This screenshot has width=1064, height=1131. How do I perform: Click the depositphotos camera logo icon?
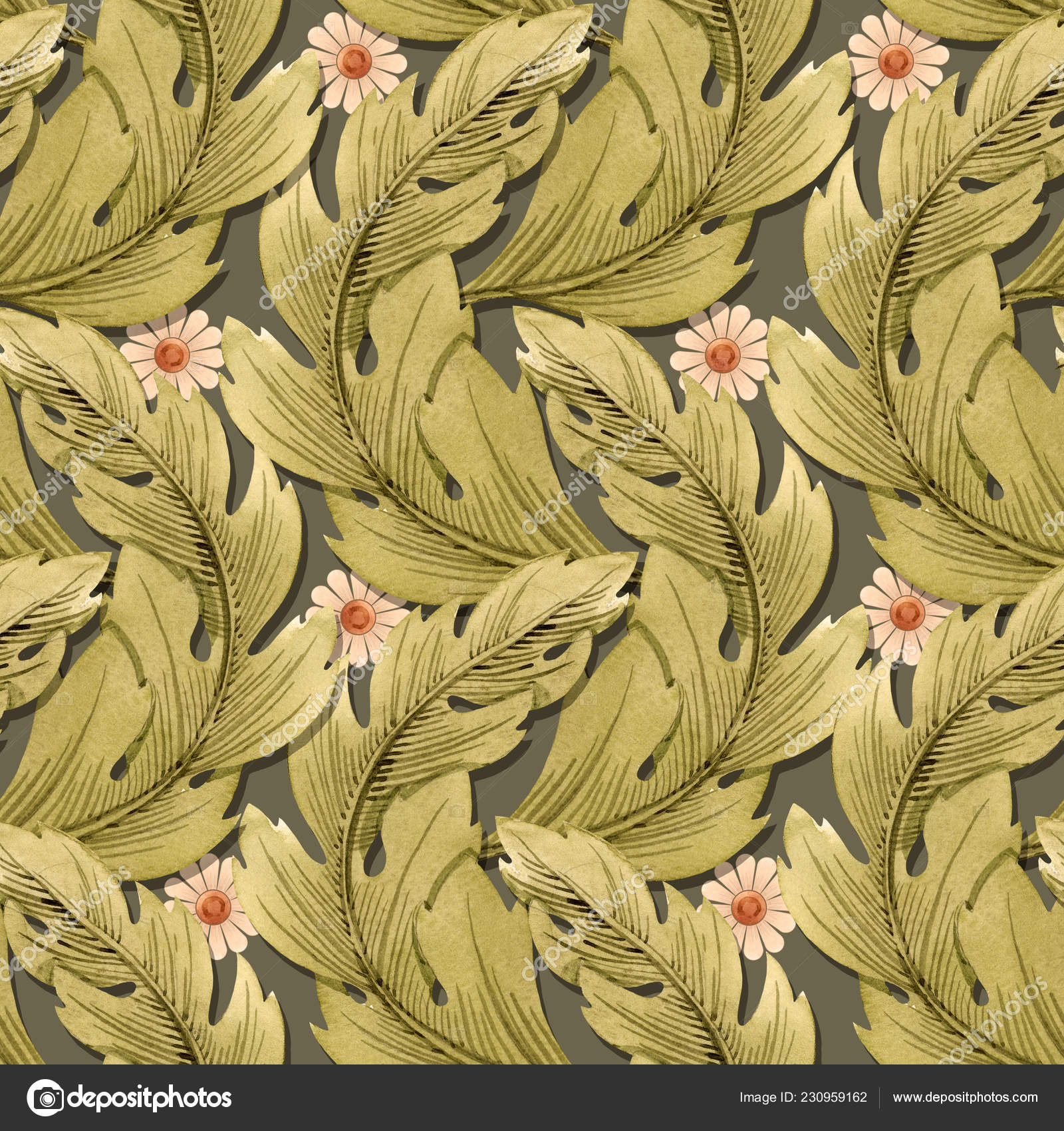pos(45,1098)
